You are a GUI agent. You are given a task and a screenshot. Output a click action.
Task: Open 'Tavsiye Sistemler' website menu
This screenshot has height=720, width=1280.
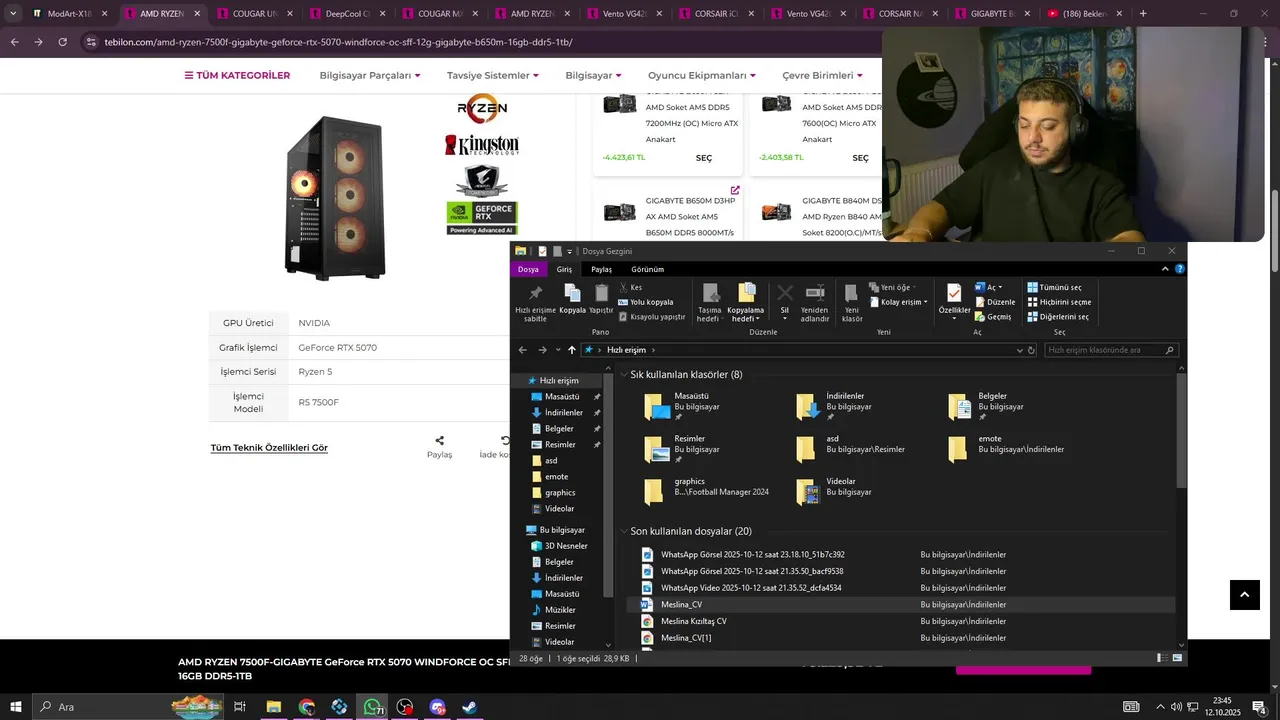click(x=492, y=75)
